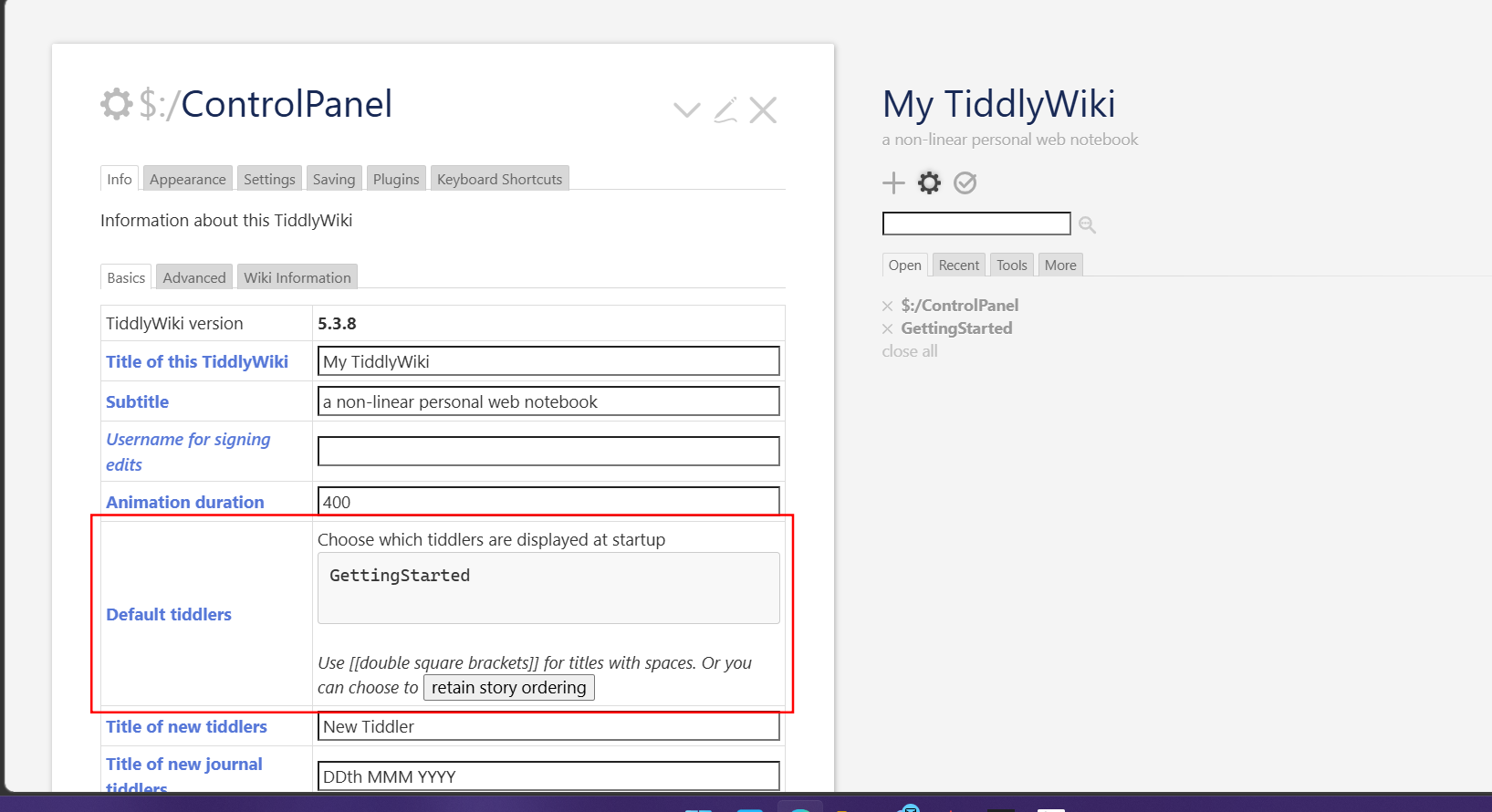Screen dimensions: 1492x812
Task: Open control panel via sidebar gear icon
Action: click(929, 183)
